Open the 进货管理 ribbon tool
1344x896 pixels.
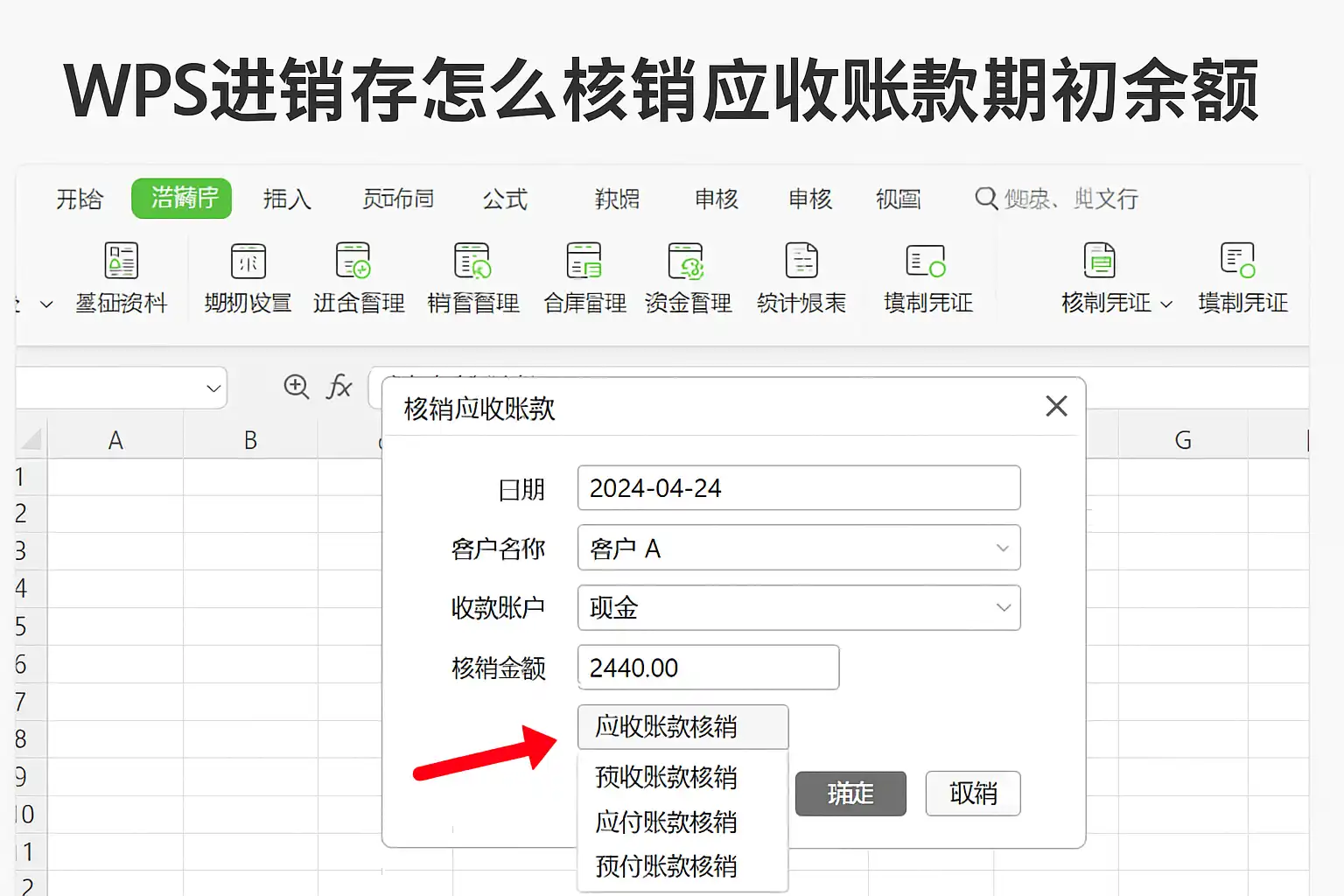pyautogui.click(x=359, y=278)
